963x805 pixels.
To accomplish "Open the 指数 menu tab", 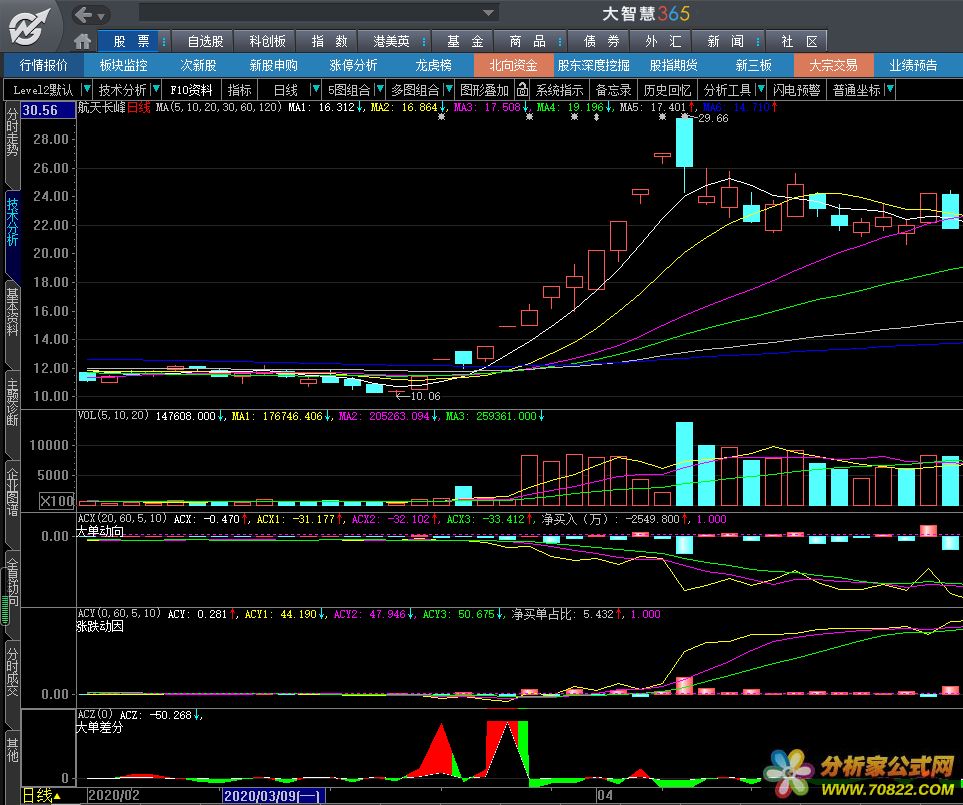I will pos(329,41).
